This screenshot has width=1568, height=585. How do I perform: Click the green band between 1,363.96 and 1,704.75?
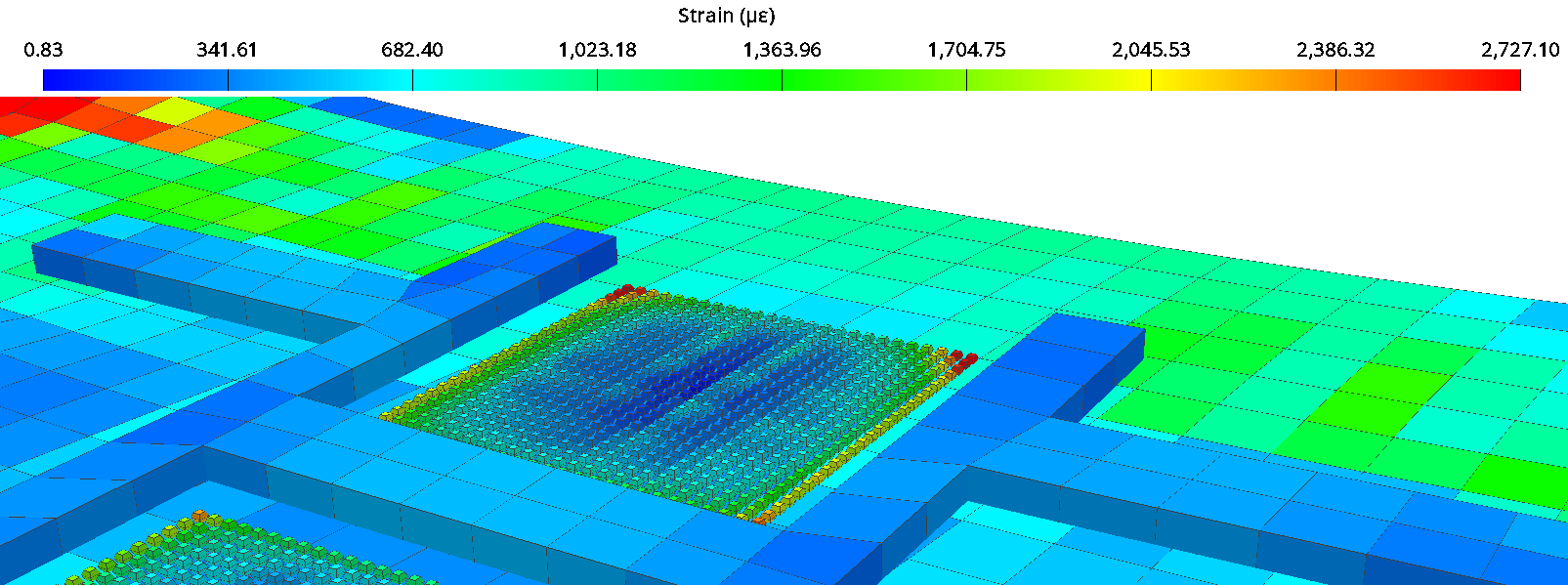(x=874, y=80)
